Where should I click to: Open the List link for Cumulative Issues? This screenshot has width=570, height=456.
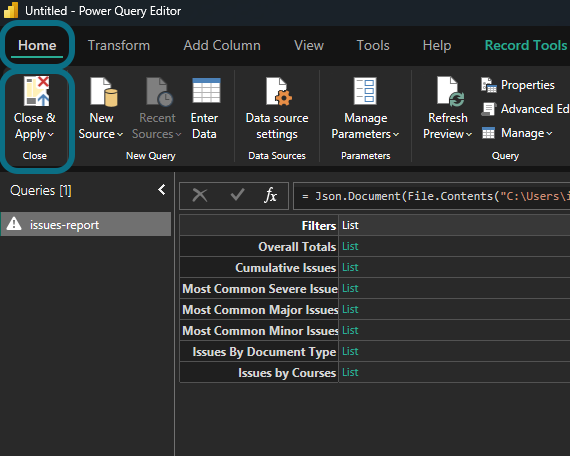(x=350, y=267)
